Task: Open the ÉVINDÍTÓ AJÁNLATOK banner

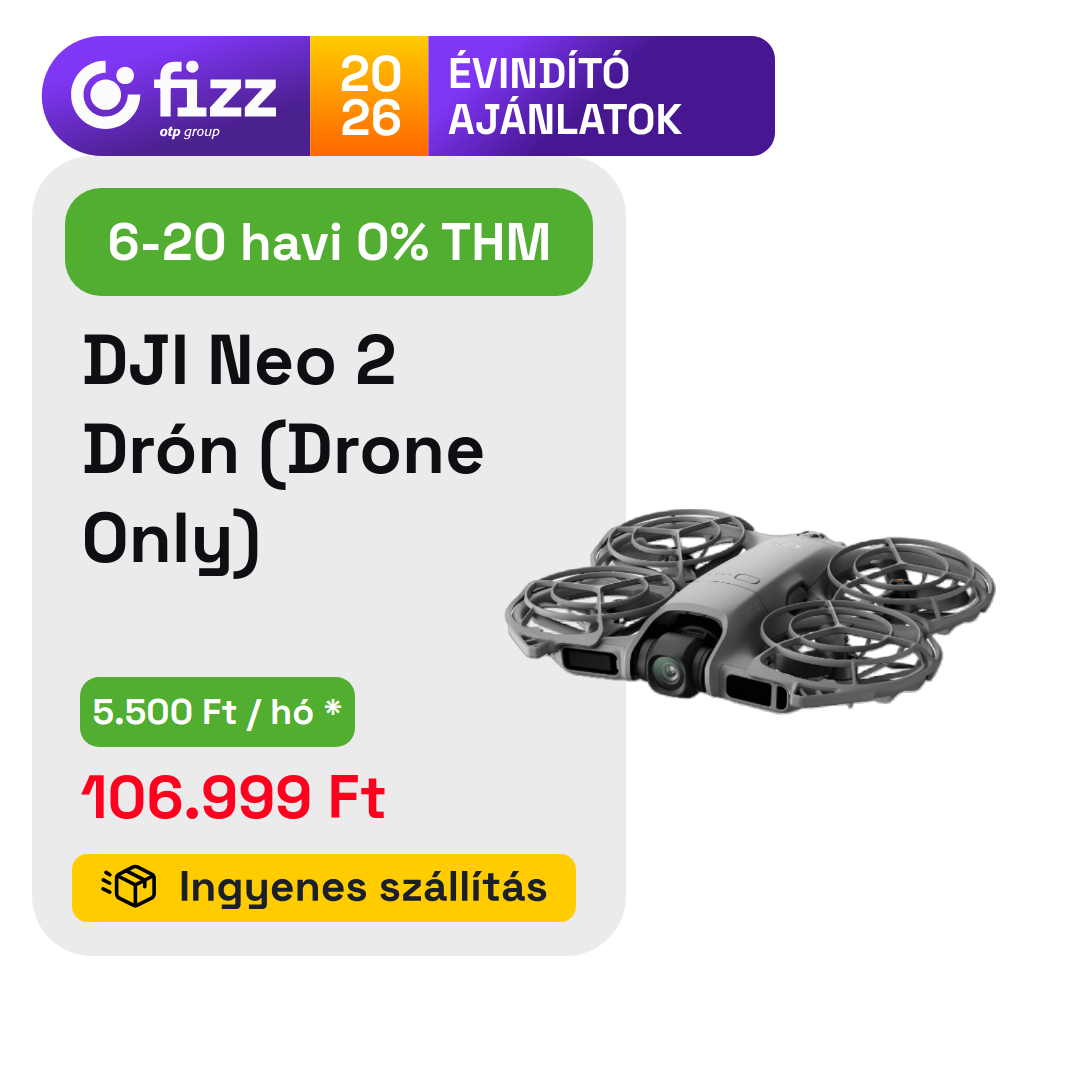Action: point(601,96)
